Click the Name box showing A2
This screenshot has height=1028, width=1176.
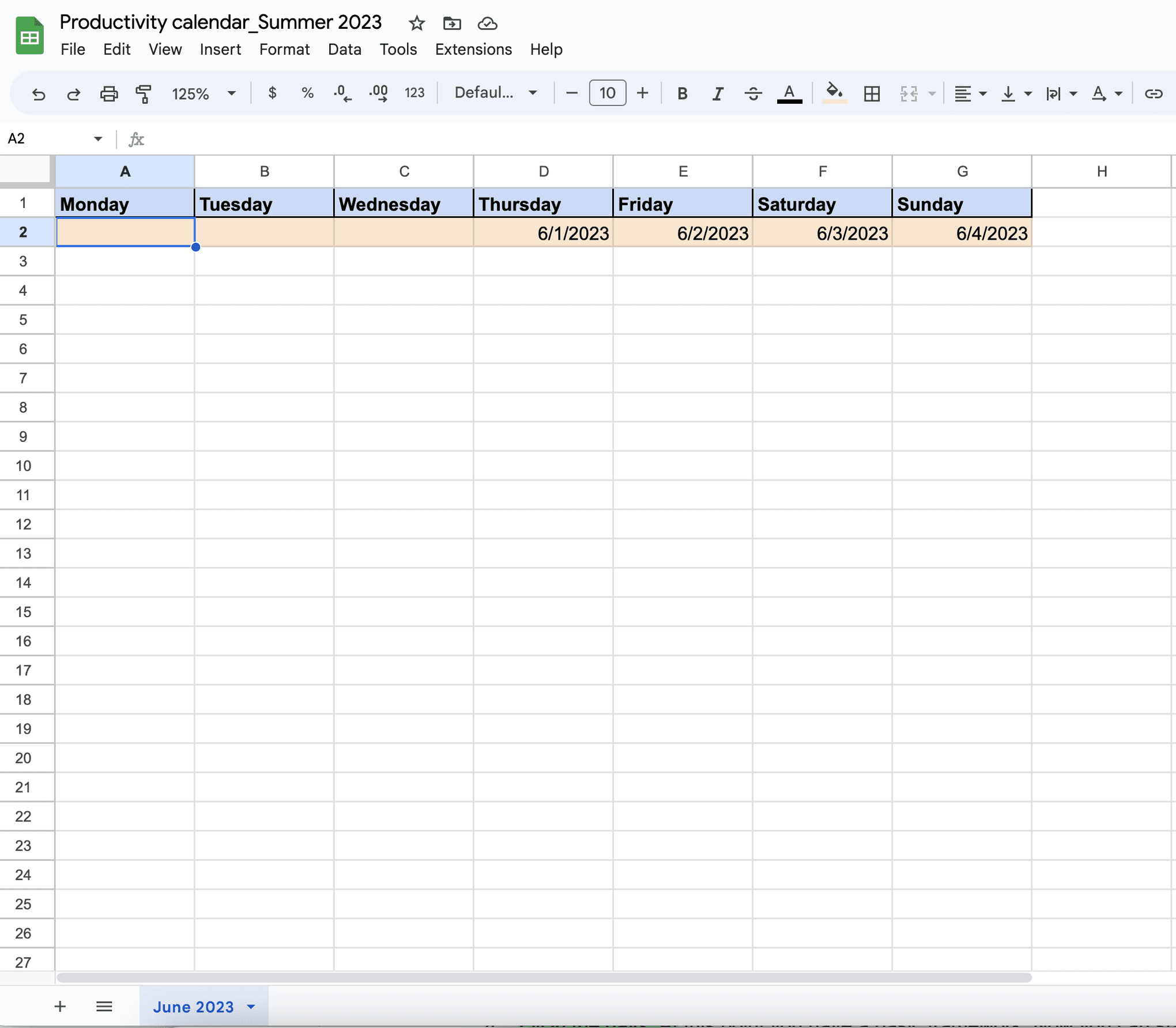point(46,138)
